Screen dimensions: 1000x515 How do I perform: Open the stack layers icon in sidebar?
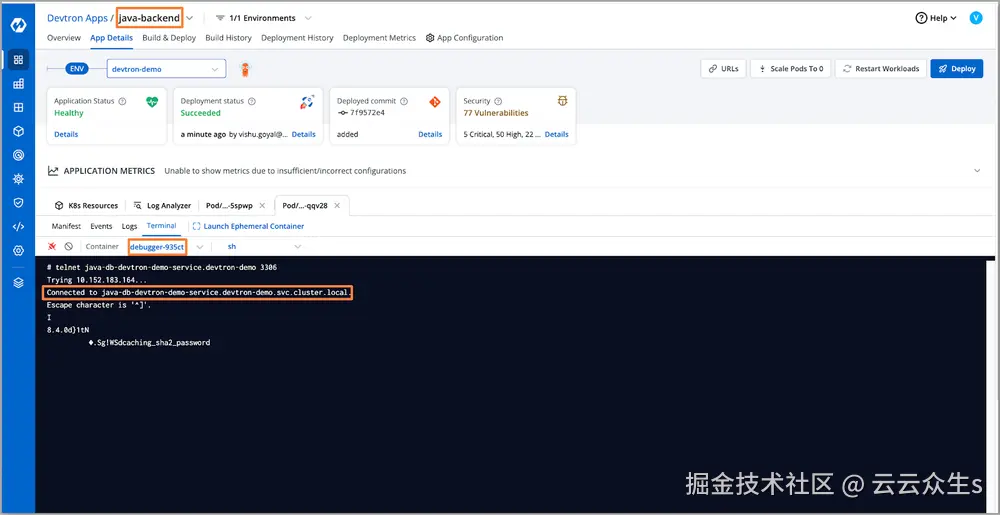18,282
